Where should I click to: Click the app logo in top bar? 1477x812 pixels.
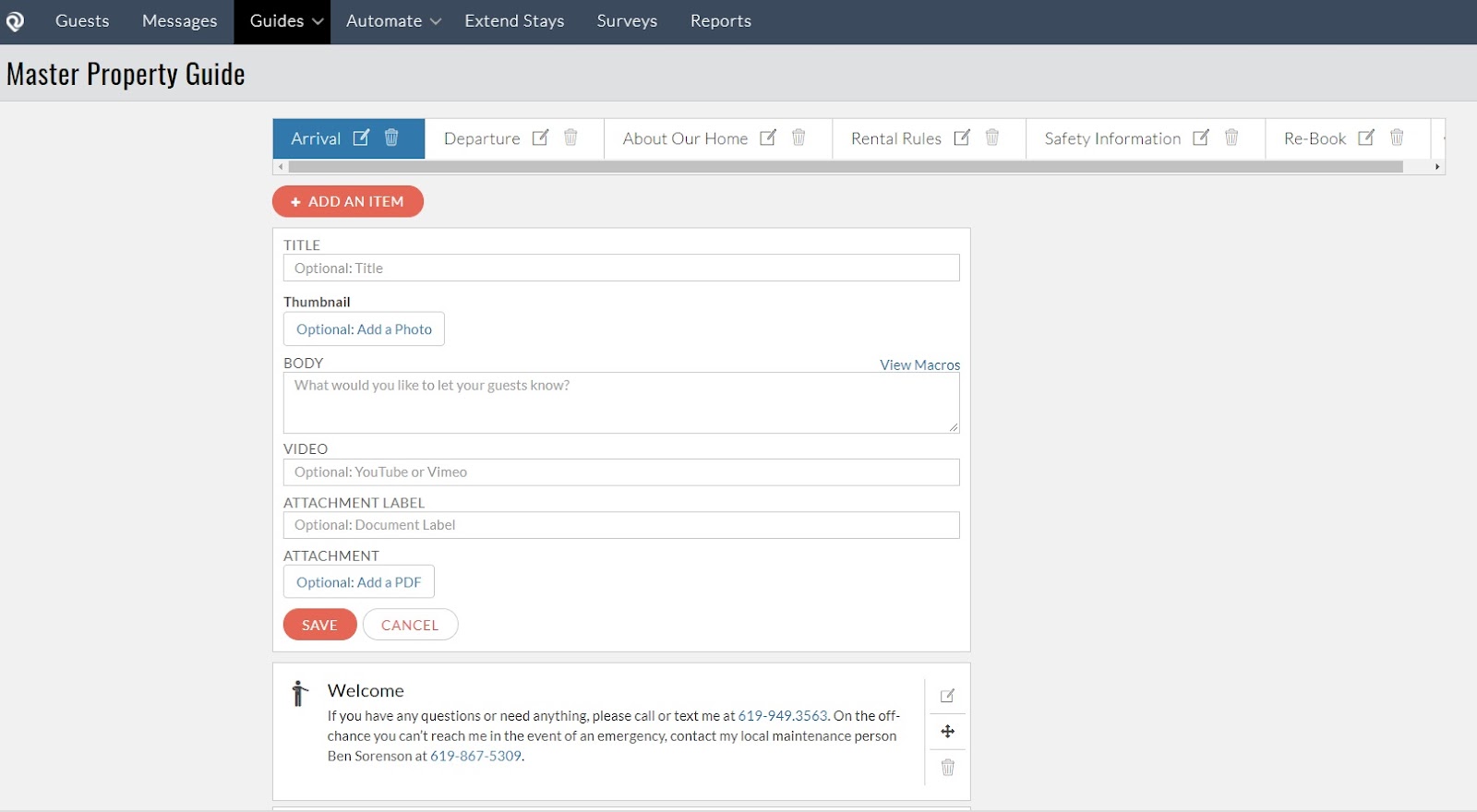pyautogui.click(x=15, y=21)
